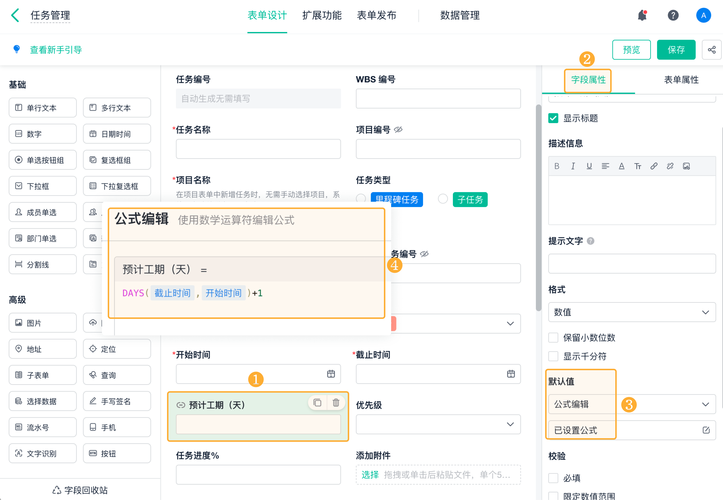The width and height of the screenshot is (723, 500).
Task: Open calendar picker for 截止时间
Action: (x=510, y=374)
